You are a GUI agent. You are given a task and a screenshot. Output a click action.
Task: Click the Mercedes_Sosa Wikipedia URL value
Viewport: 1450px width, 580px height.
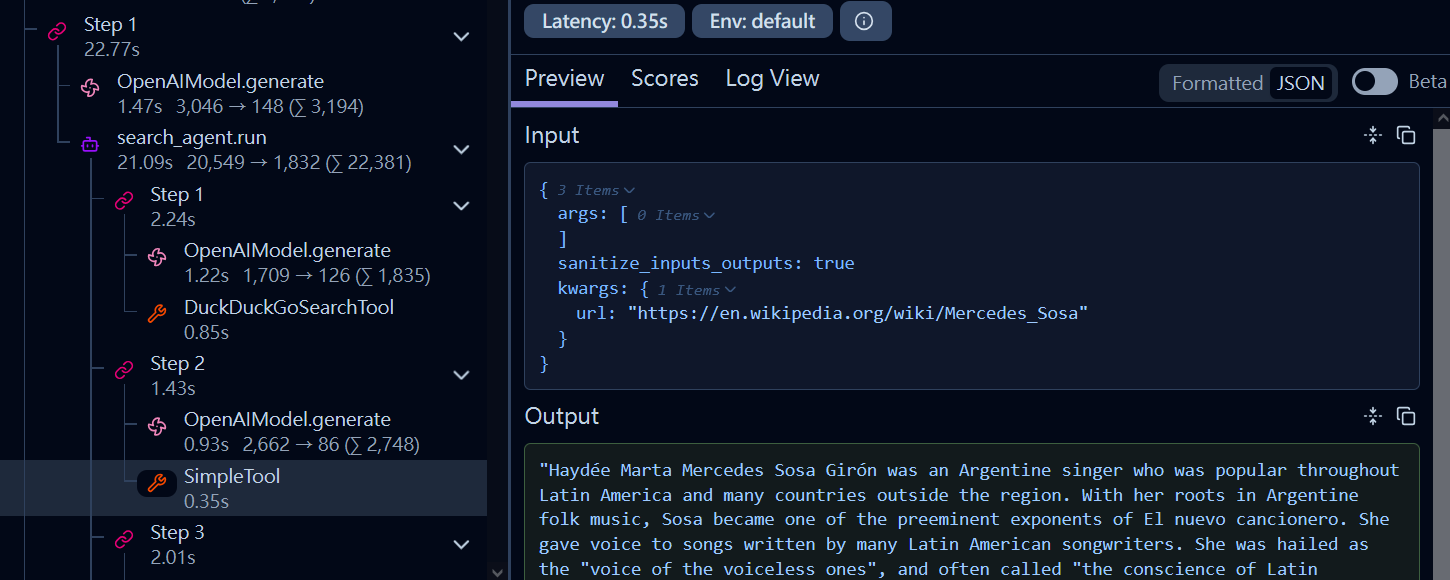(858, 314)
